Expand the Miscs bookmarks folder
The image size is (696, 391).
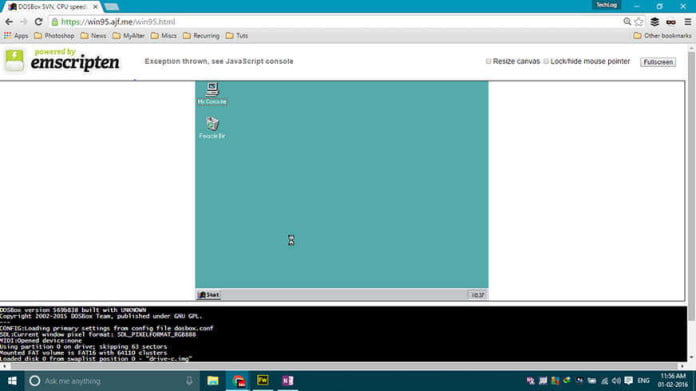pos(164,36)
